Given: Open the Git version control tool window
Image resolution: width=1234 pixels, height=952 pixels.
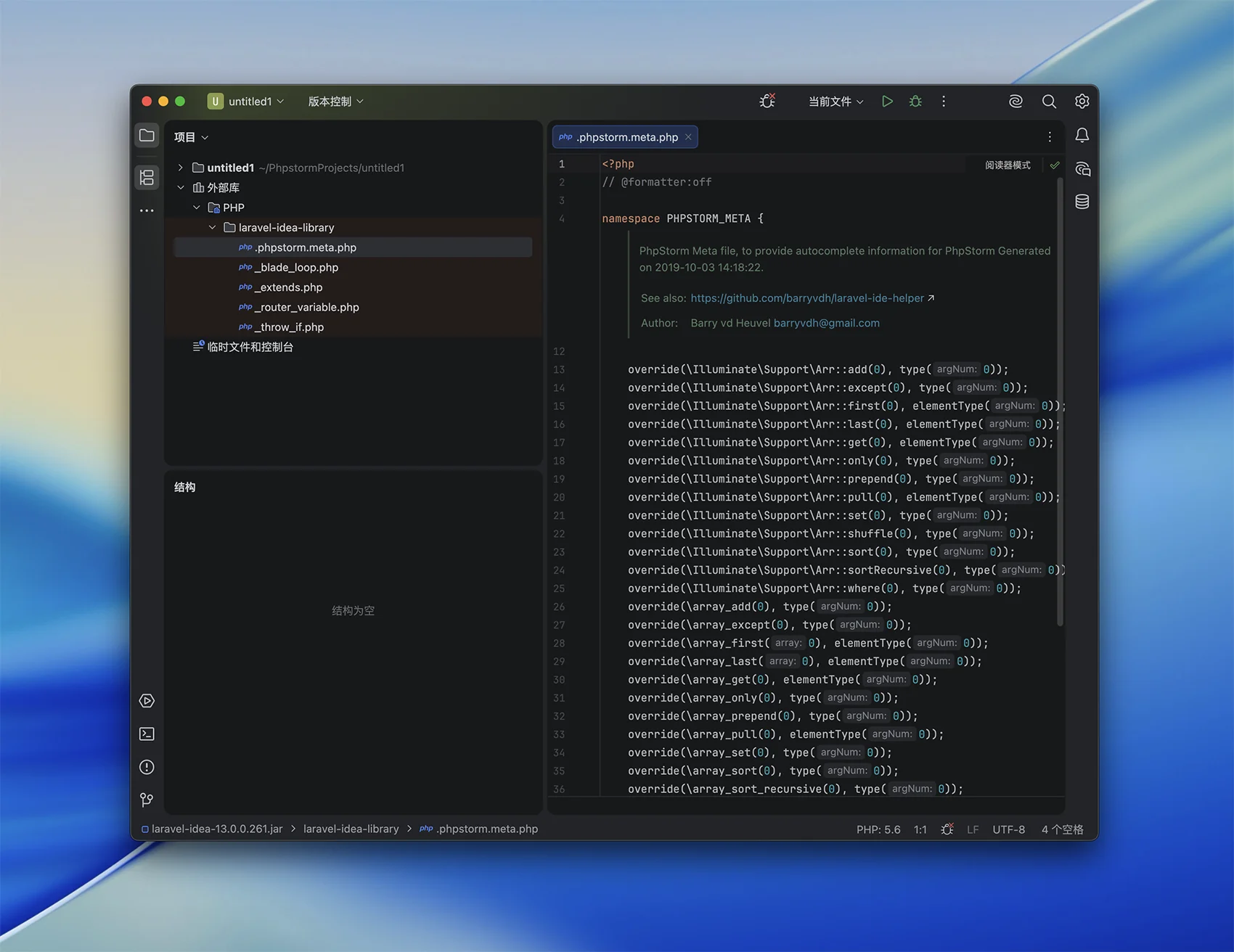Looking at the screenshot, I should click(147, 800).
